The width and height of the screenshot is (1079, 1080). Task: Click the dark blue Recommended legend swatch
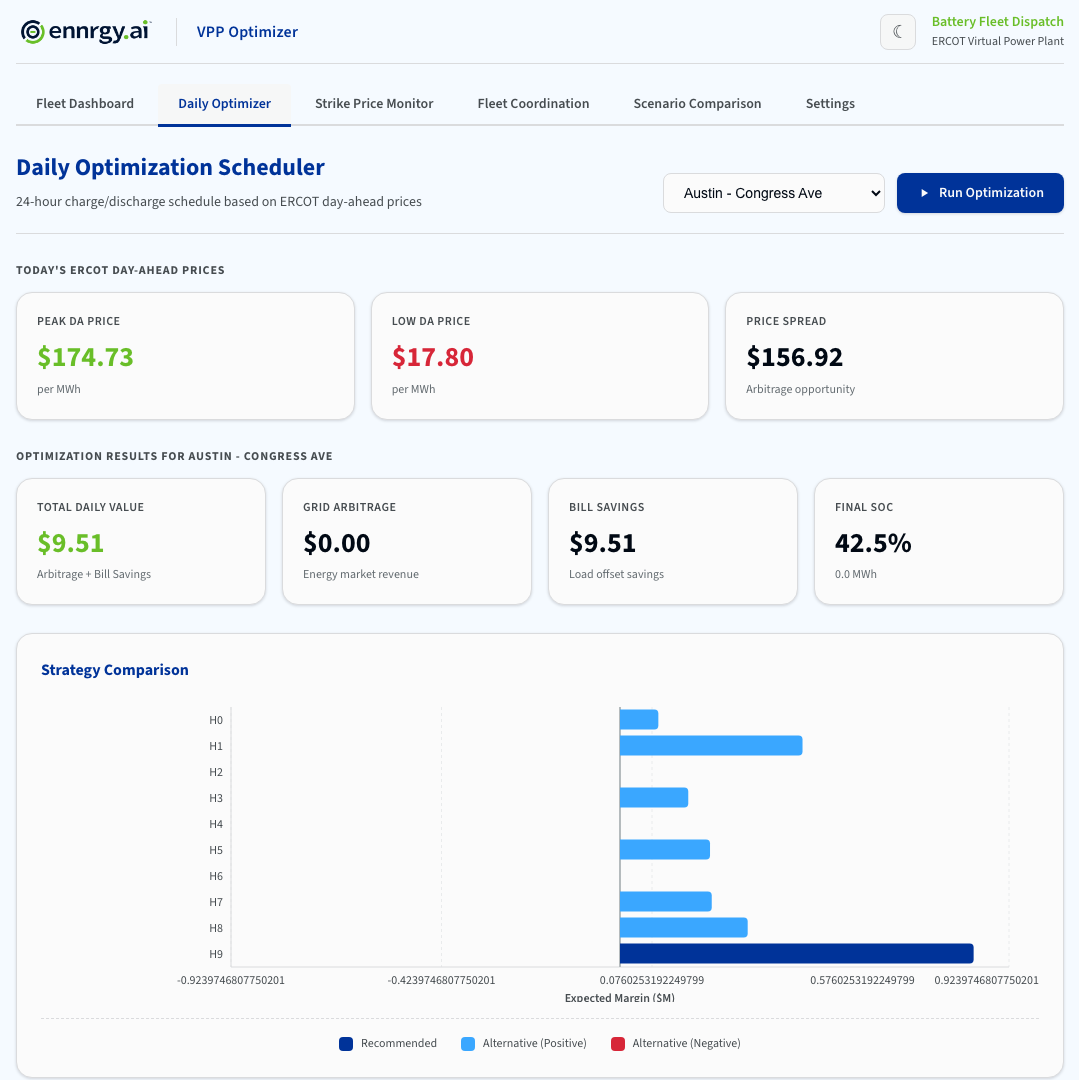pos(345,1043)
